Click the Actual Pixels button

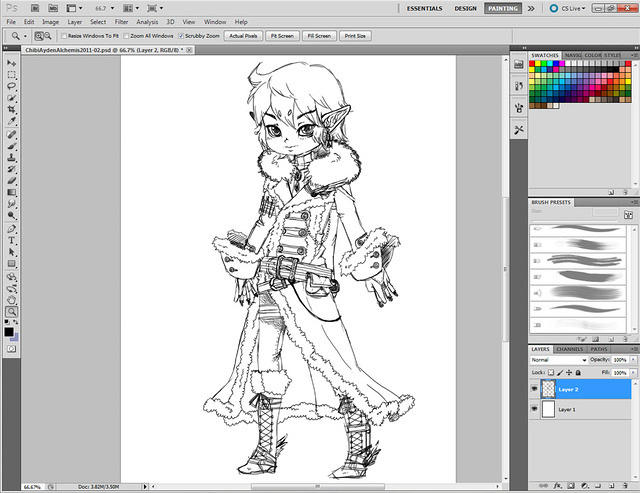[243, 36]
